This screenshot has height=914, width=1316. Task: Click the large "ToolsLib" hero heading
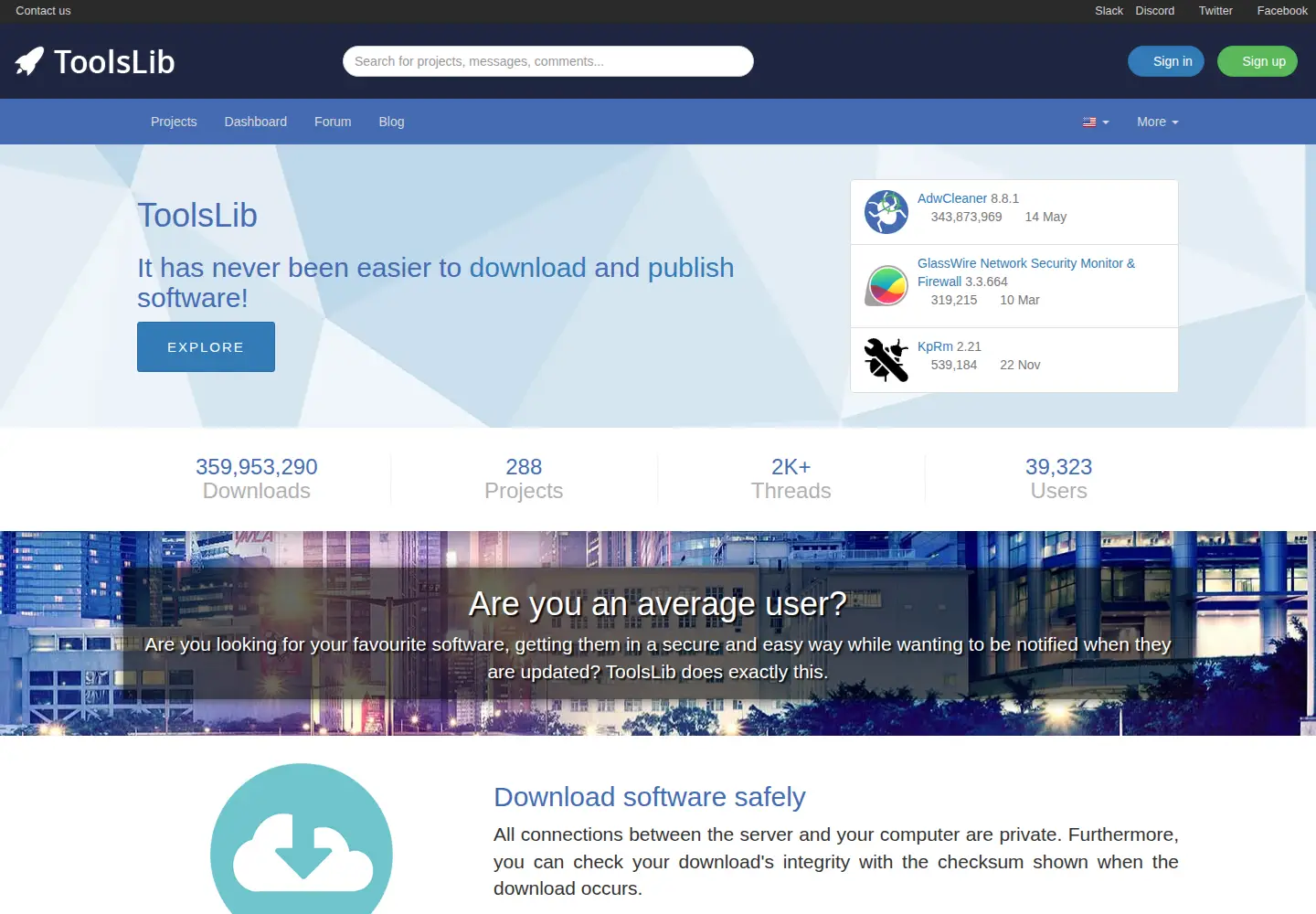pos(197,216)
